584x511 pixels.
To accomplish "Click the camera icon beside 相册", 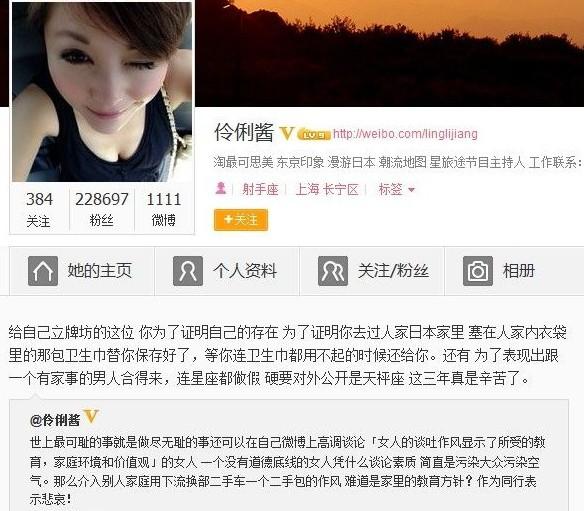I will click(x=478, y=271).
